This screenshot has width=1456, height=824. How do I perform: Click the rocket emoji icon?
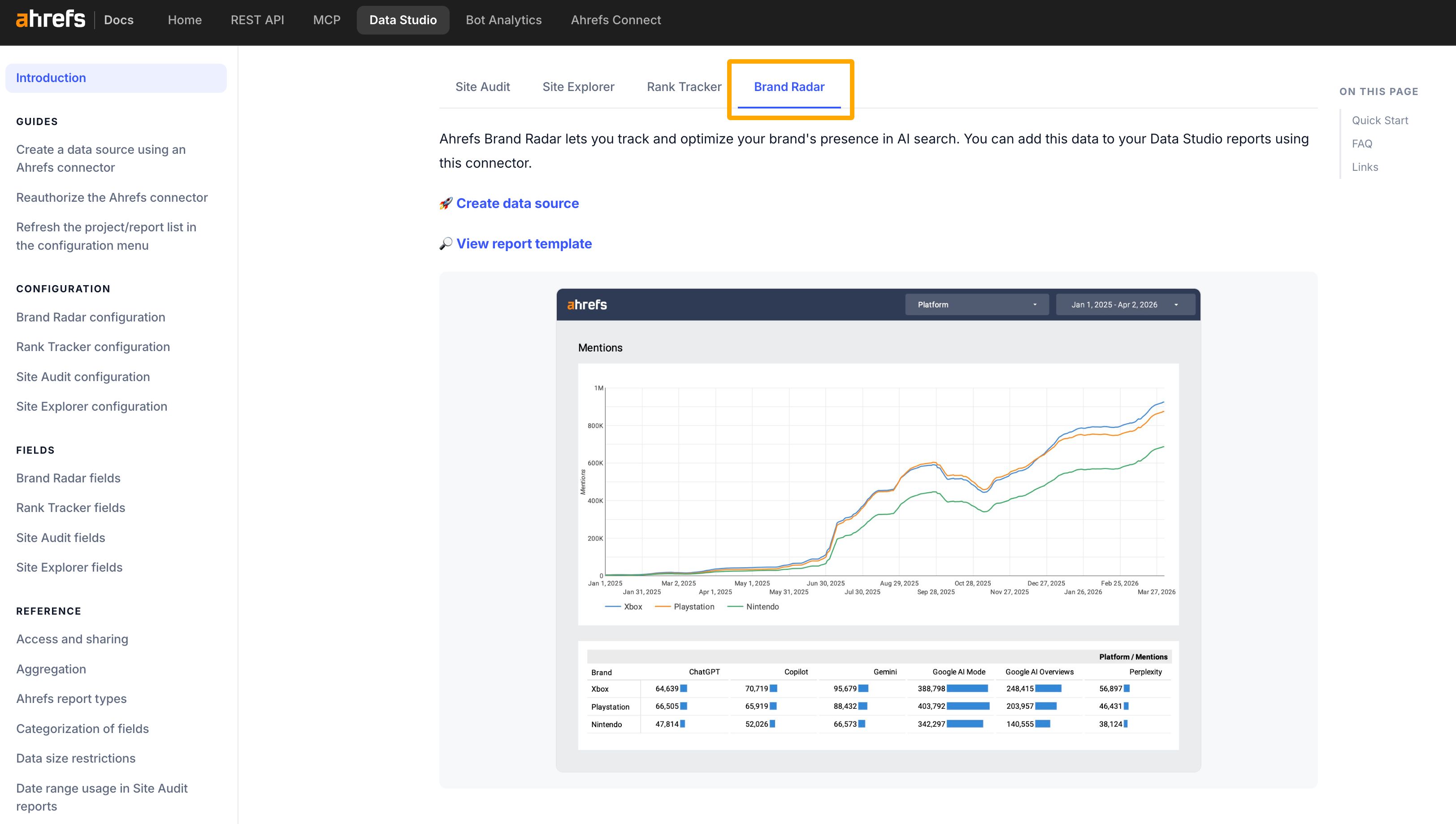click(x=446, y=204)
